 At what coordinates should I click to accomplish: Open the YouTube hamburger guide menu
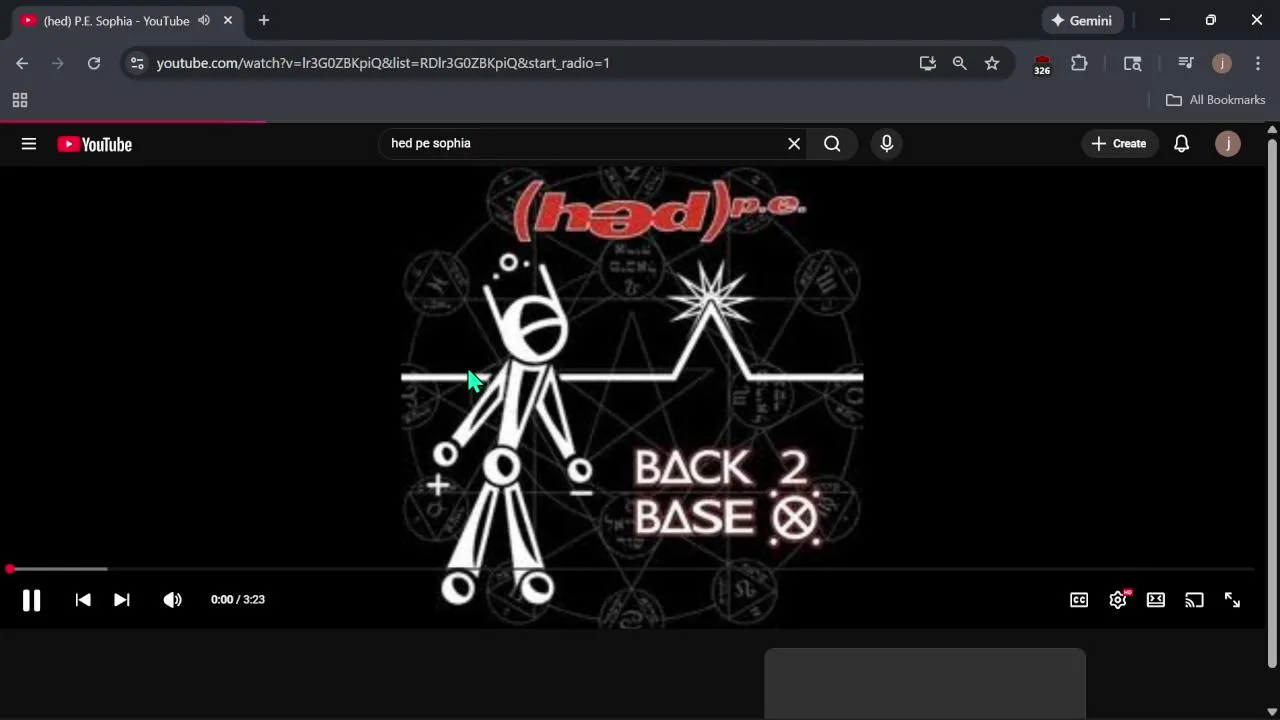[x=29, y=144]
